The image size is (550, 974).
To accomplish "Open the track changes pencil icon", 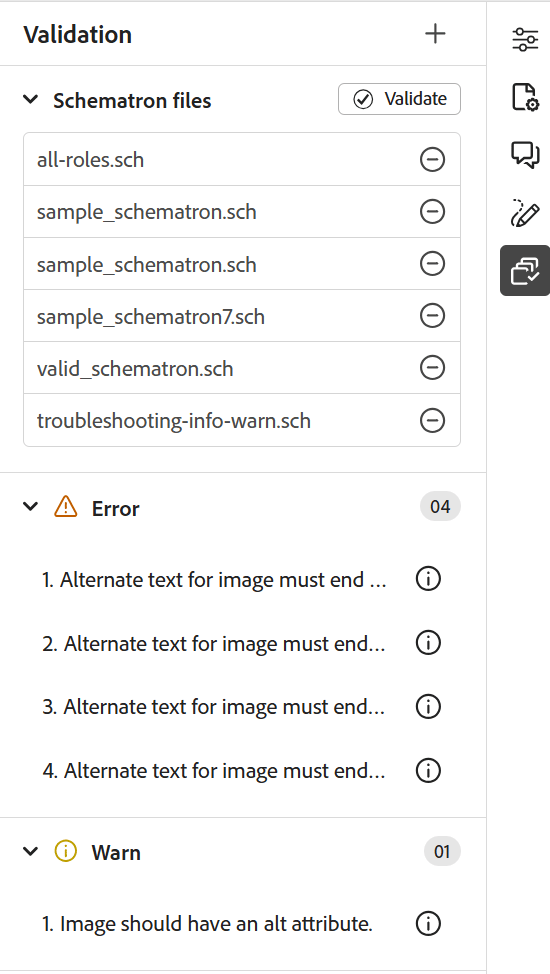I will (525, 212).
